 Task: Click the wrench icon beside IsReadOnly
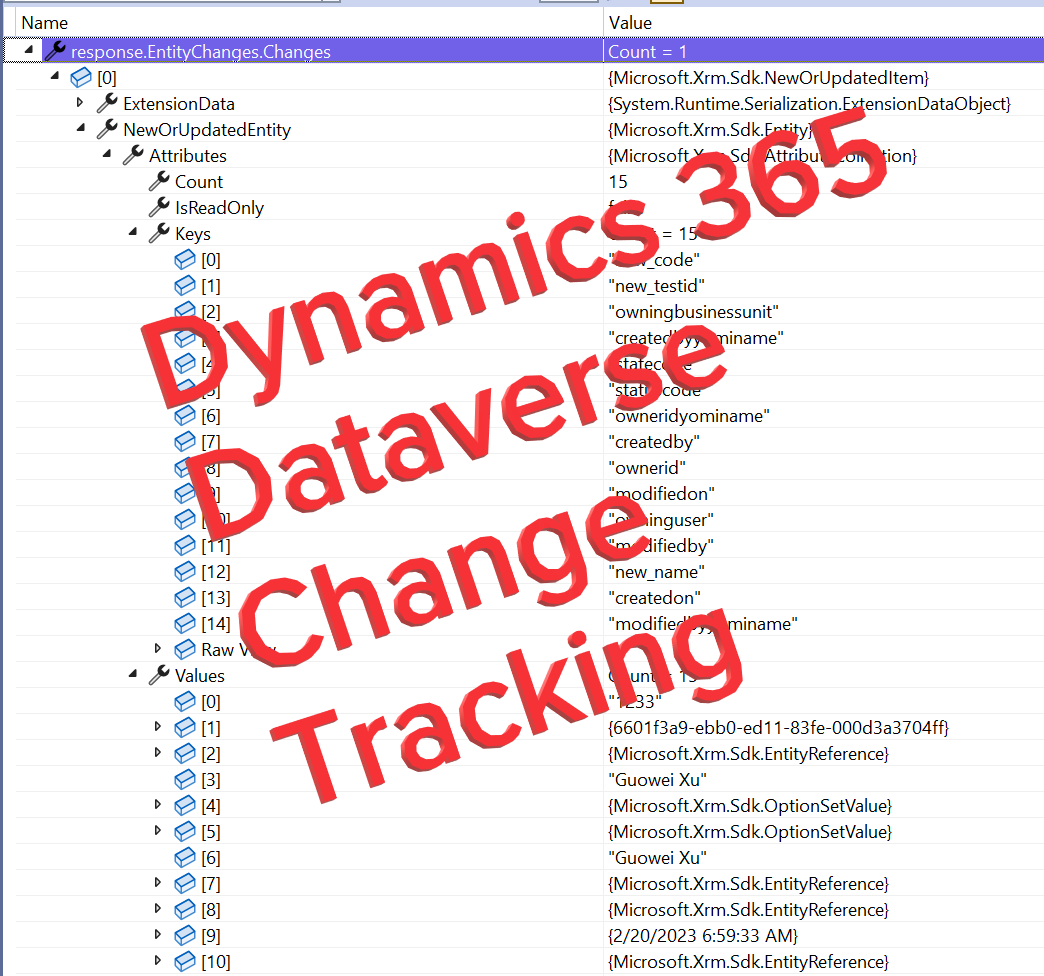pyautogui.click(x=159, y=207)
